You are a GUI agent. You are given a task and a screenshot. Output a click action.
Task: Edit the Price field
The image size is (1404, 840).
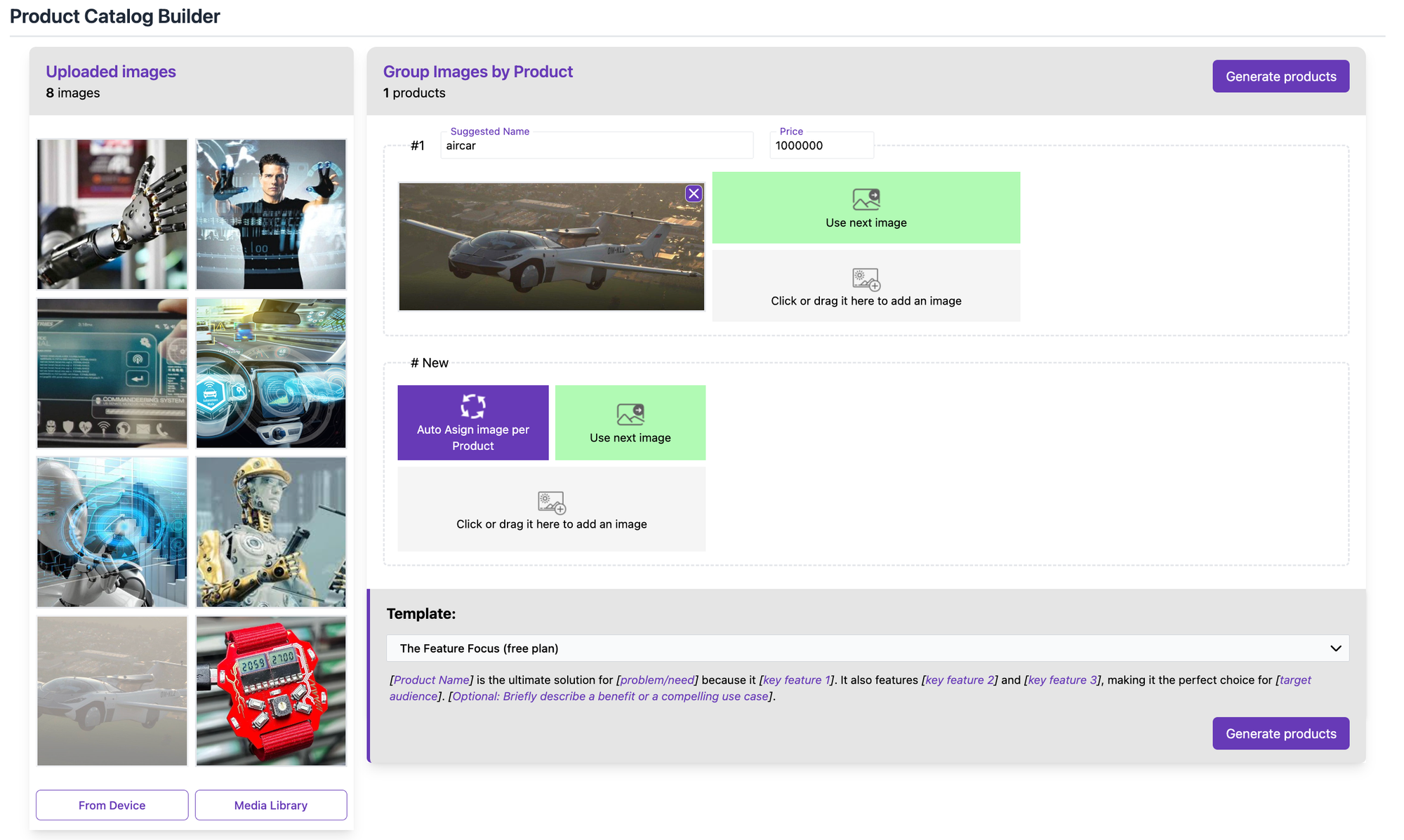(x=821, y=146)
